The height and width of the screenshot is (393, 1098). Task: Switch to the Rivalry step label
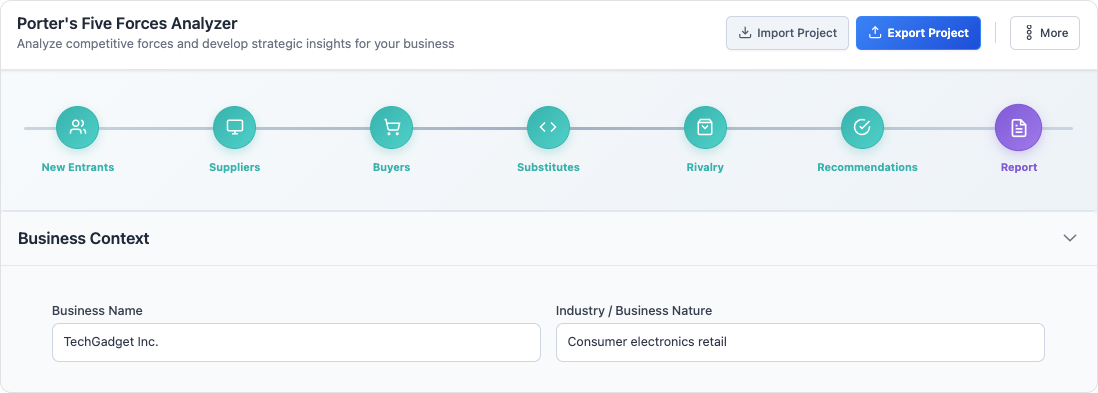click(705, 167)
